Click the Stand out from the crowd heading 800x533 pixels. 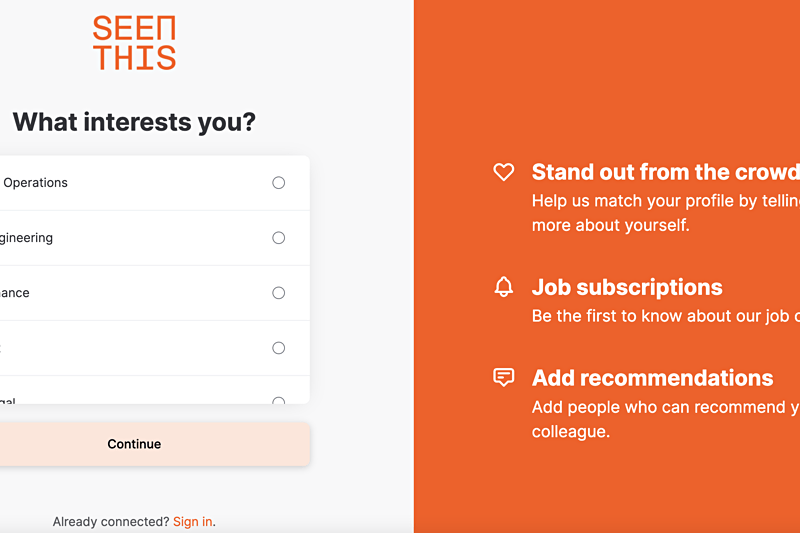click(665, 172)
